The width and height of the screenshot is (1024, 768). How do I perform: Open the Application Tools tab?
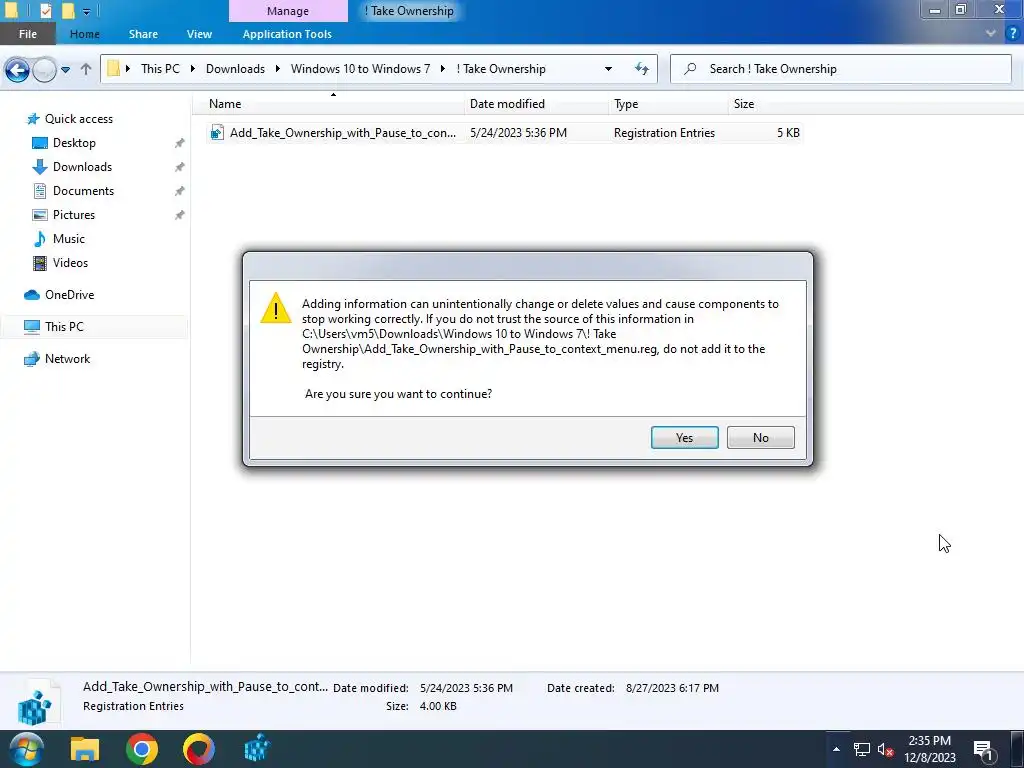tap(287, 34)
